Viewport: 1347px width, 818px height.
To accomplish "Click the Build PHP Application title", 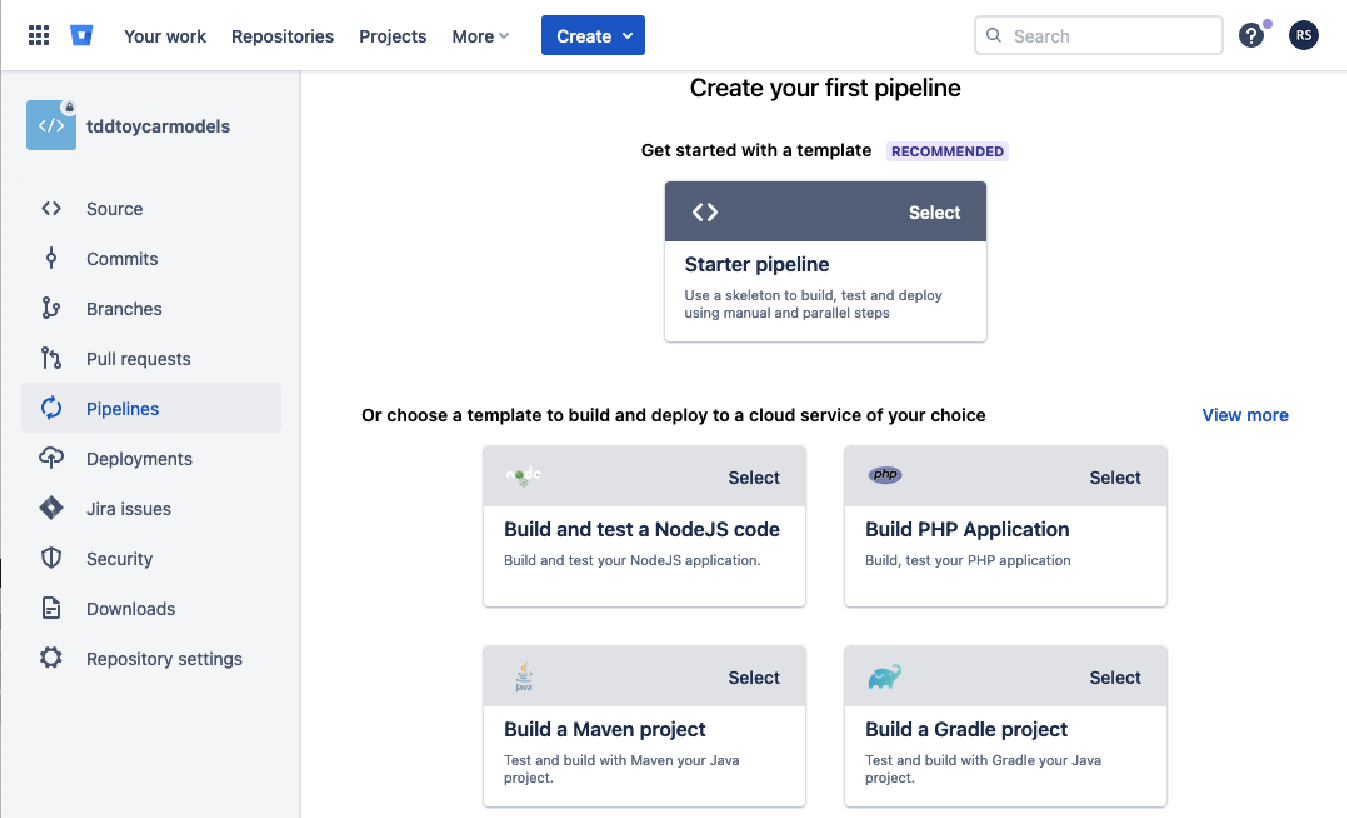I will [967, 529].
